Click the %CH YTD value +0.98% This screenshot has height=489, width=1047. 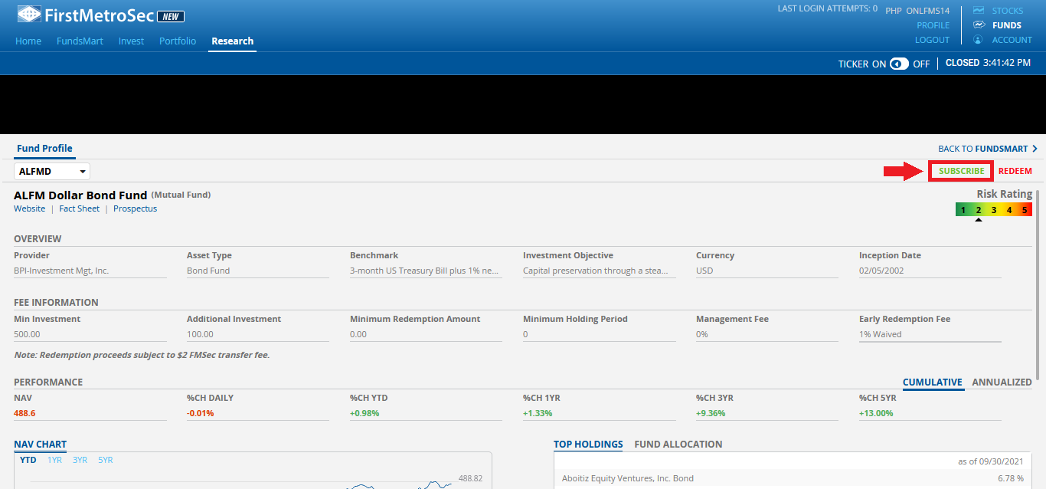click(365, 413)
